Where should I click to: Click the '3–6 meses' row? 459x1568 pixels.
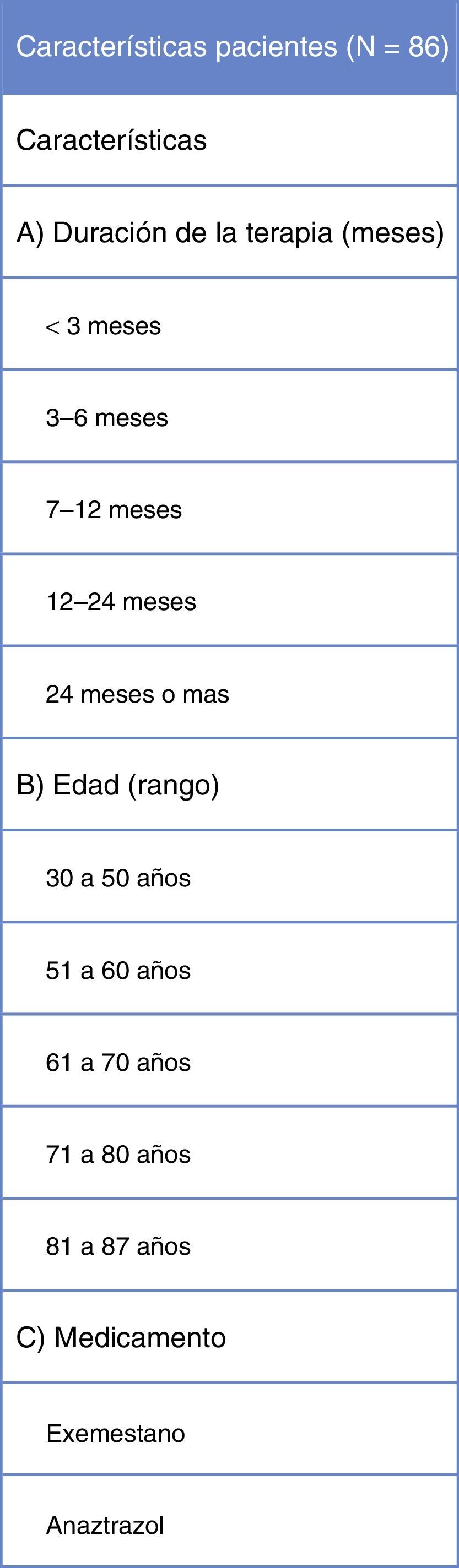tap(107, 418)
